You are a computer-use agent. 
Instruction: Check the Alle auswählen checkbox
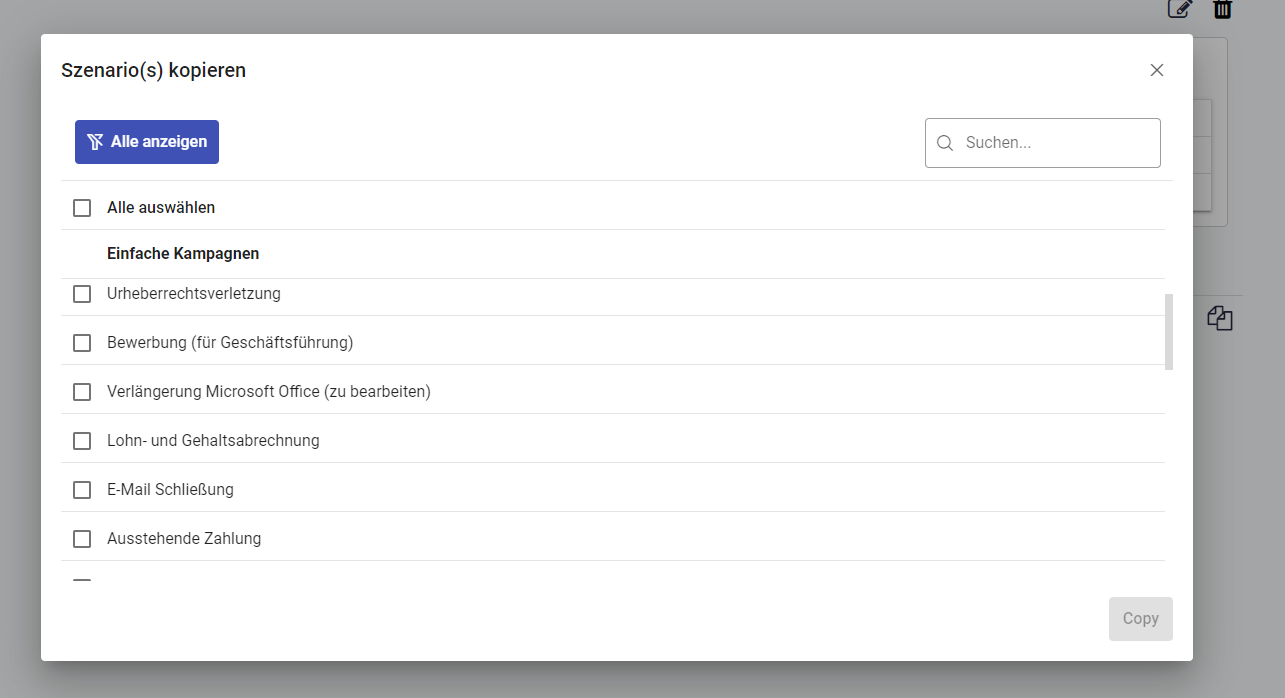click(82, 208)
